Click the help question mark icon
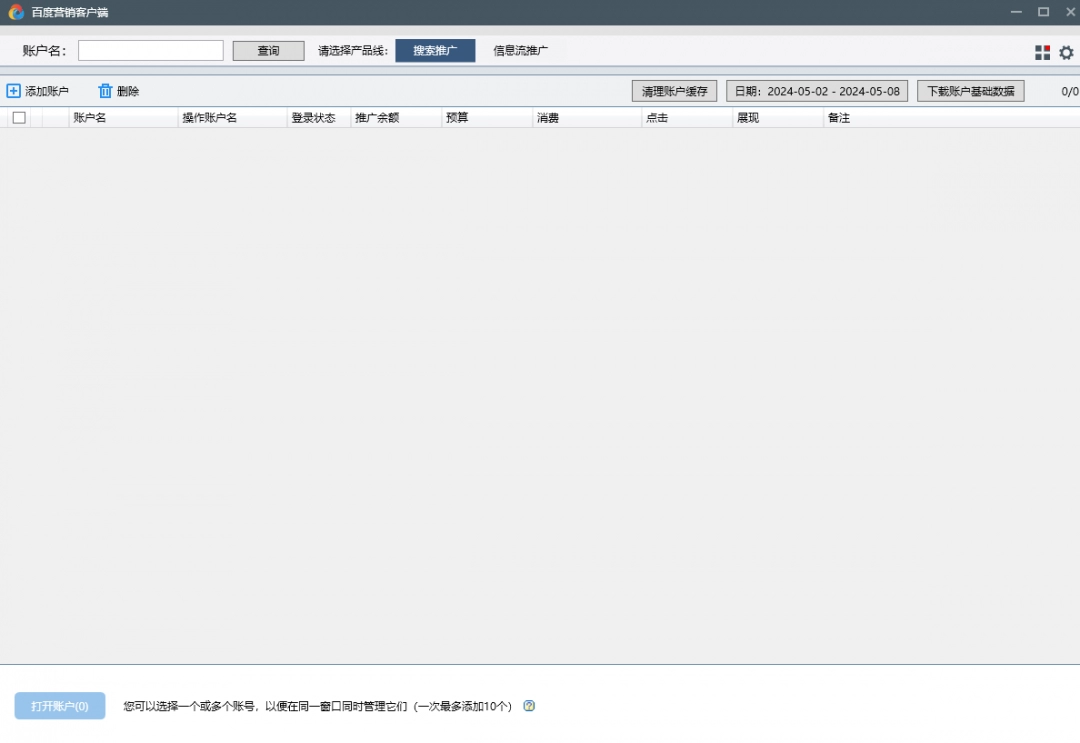This screenshot has width=1080, height=743. (529, 706)
